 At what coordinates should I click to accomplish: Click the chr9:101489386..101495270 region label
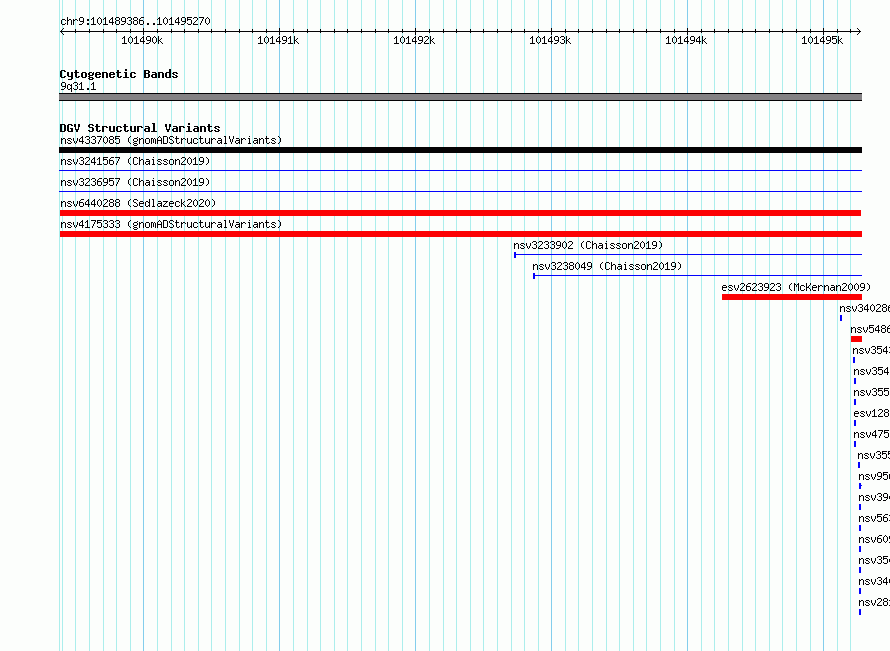(x=135, y=21)
